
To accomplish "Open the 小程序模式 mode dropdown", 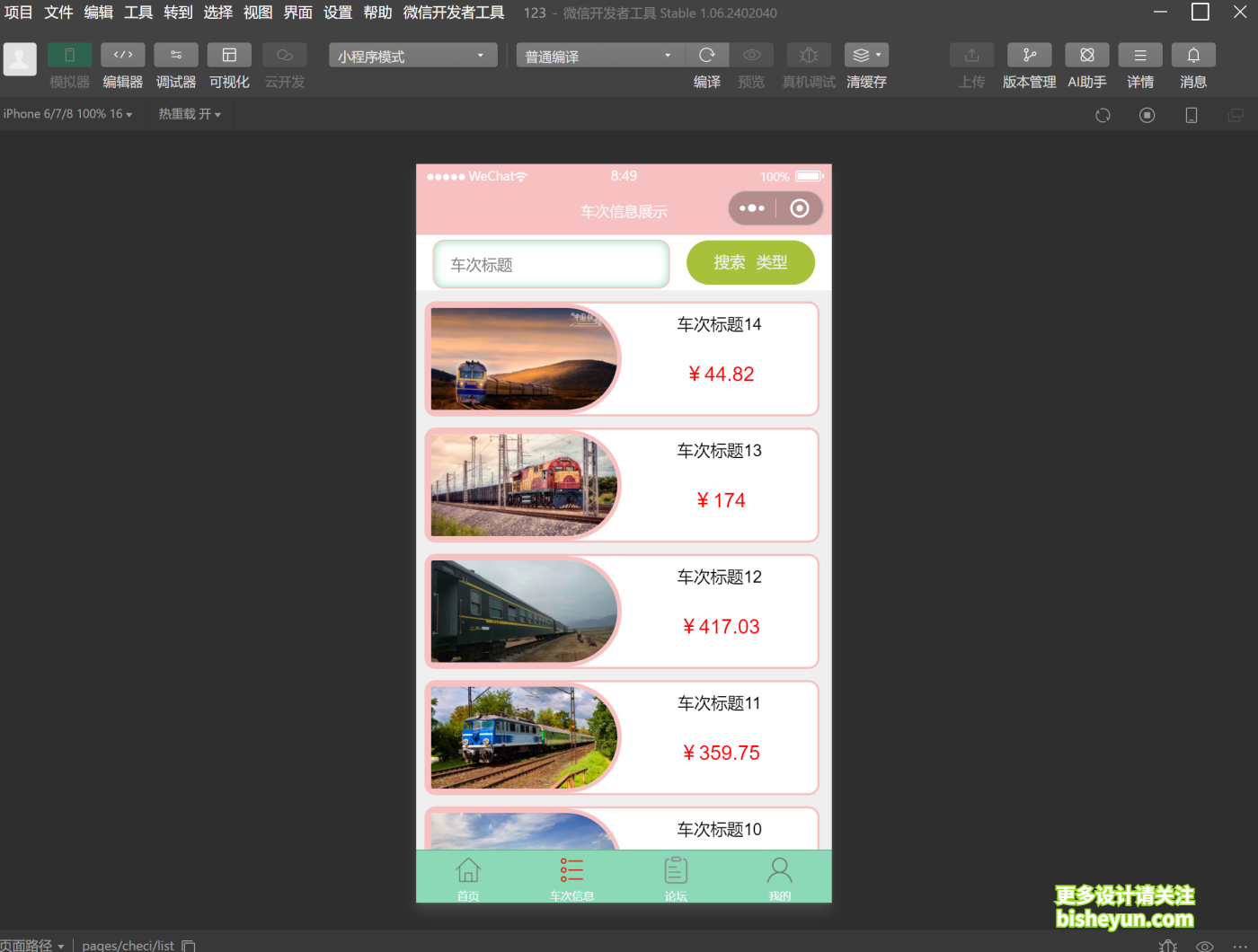I will (x=412, y=55).
